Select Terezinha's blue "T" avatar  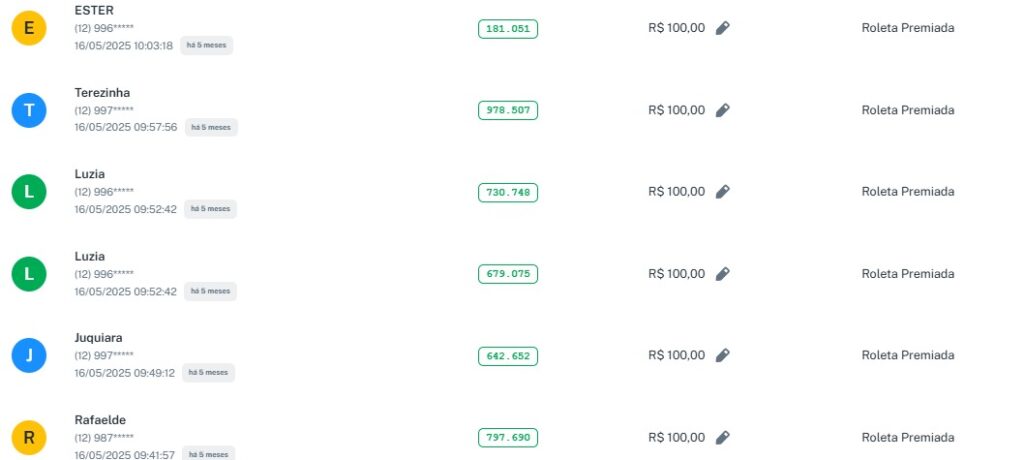point(29,110)
